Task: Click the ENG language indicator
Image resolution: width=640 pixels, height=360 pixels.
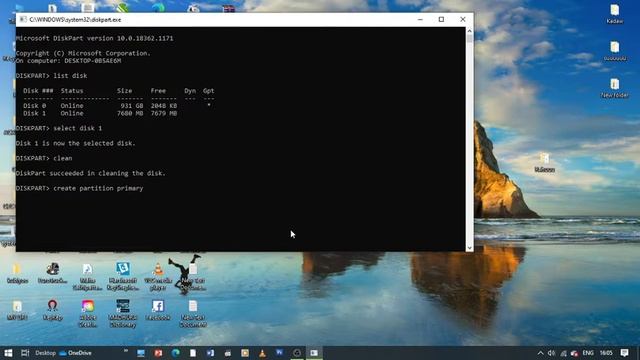Action: pos(588,353)
